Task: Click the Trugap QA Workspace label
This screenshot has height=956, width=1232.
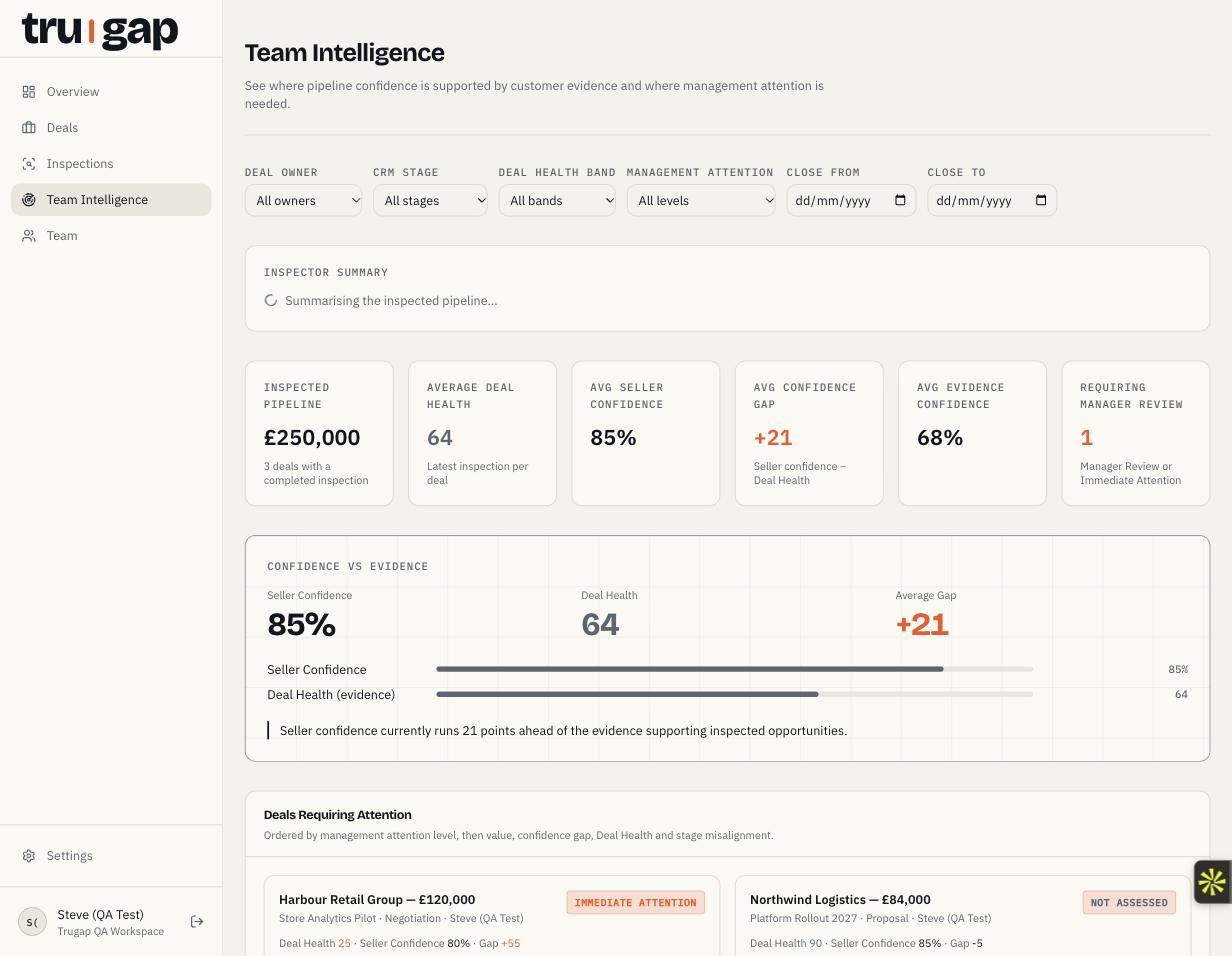Action: coord(111,932)
